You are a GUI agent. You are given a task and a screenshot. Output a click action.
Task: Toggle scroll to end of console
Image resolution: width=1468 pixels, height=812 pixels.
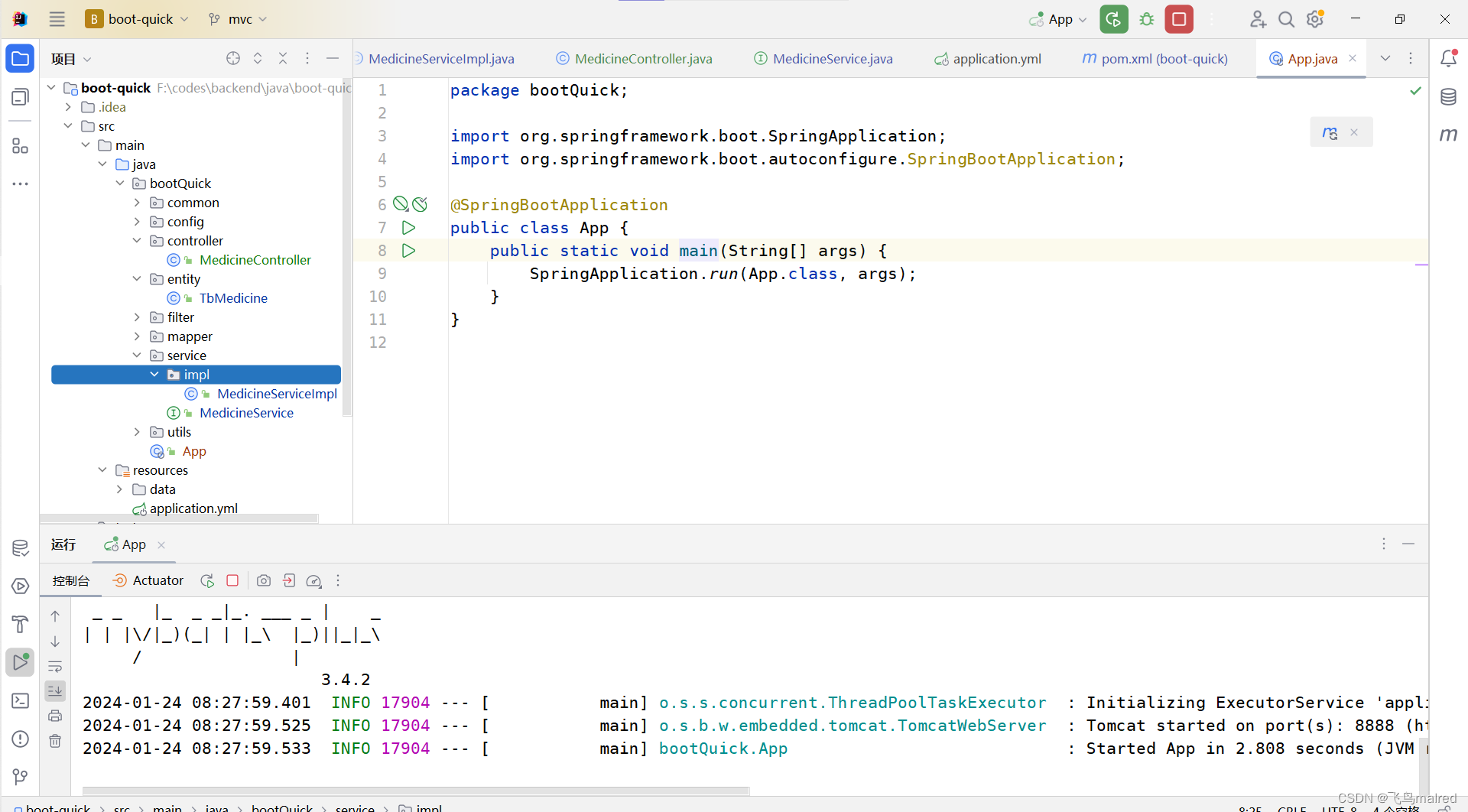[55, 691]
